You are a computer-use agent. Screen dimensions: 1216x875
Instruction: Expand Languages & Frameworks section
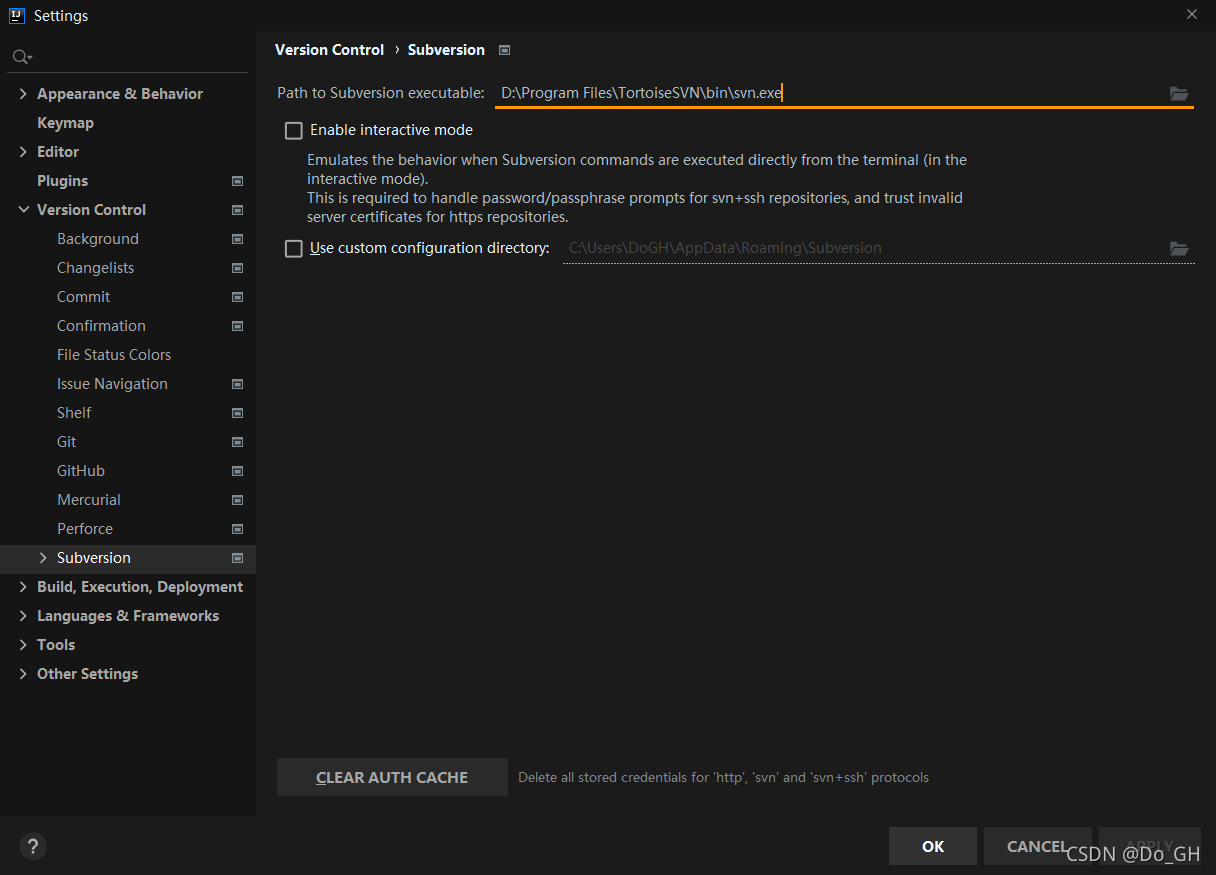(x=23, y=616)
